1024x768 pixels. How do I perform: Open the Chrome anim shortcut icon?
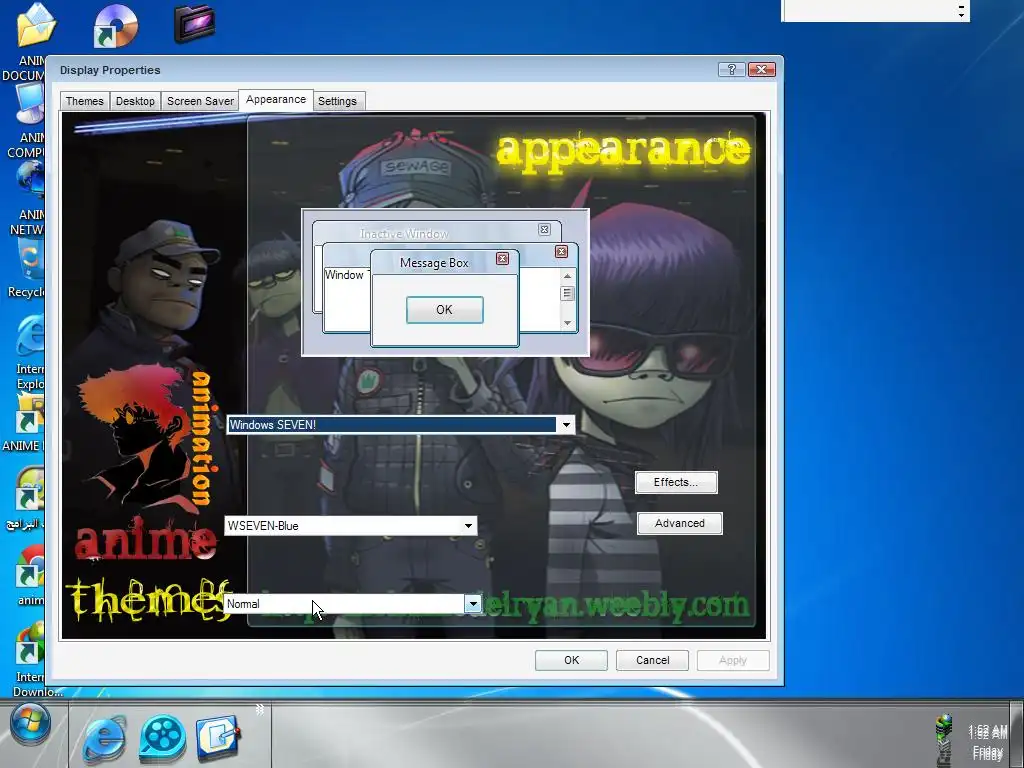30,566
